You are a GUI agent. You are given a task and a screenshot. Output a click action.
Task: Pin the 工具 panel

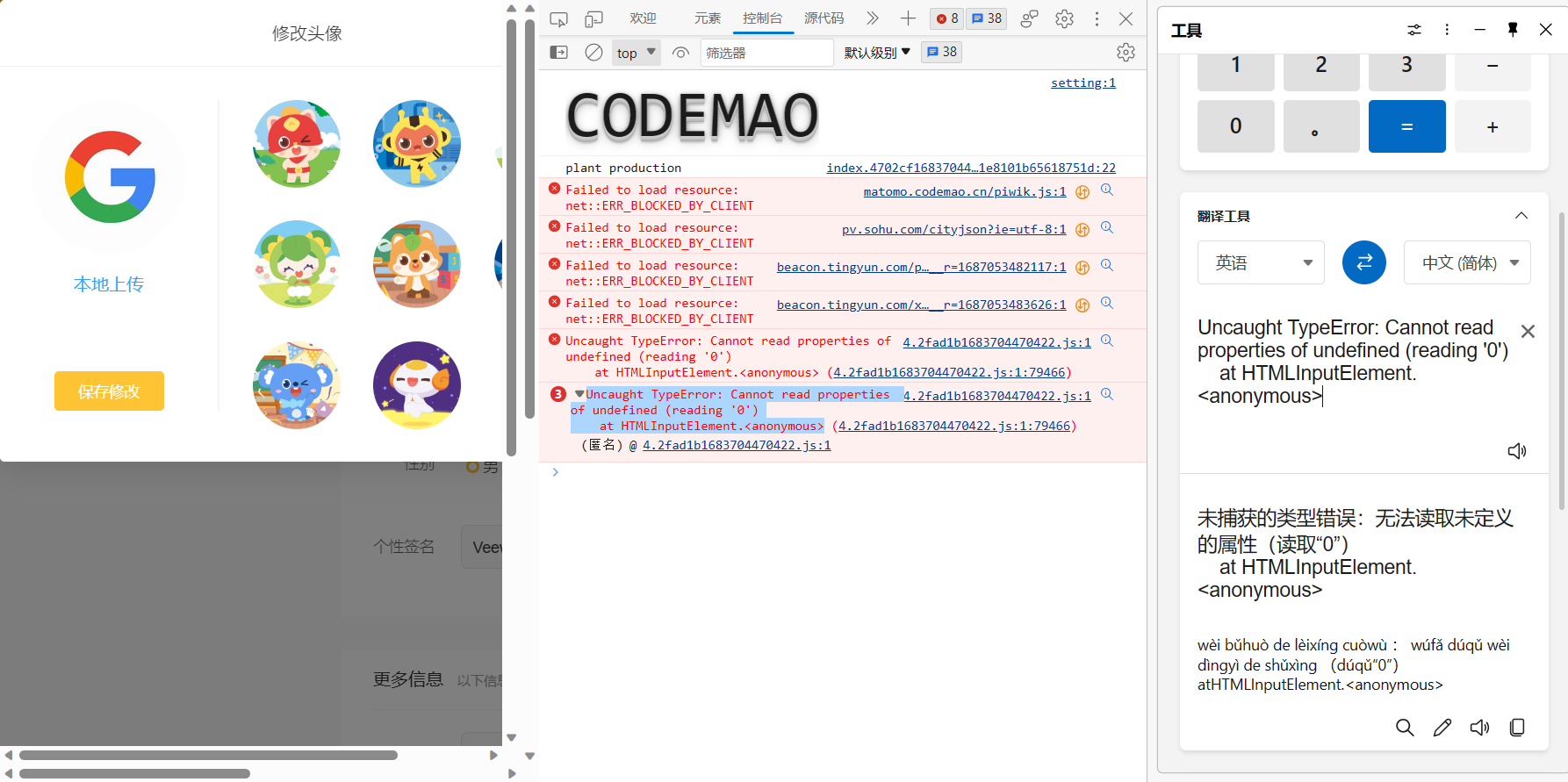coord(1513,30)
